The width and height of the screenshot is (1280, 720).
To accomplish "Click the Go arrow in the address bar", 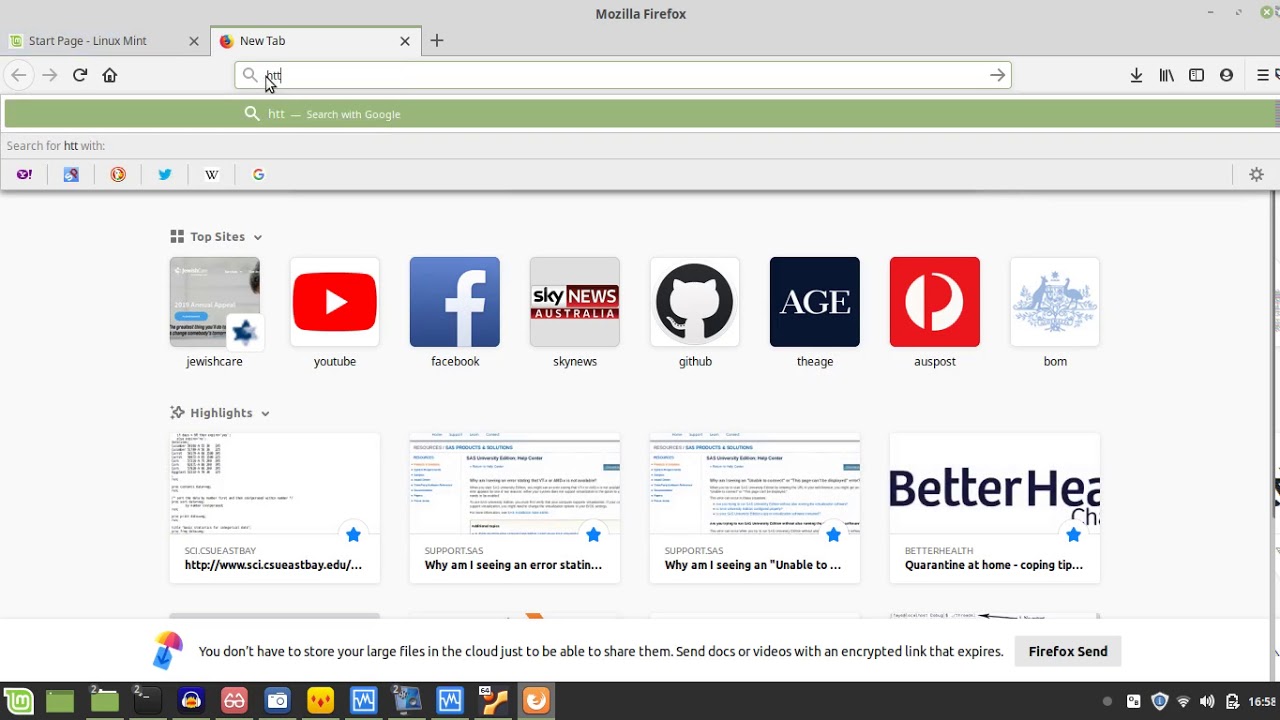I will click(997, 75).
